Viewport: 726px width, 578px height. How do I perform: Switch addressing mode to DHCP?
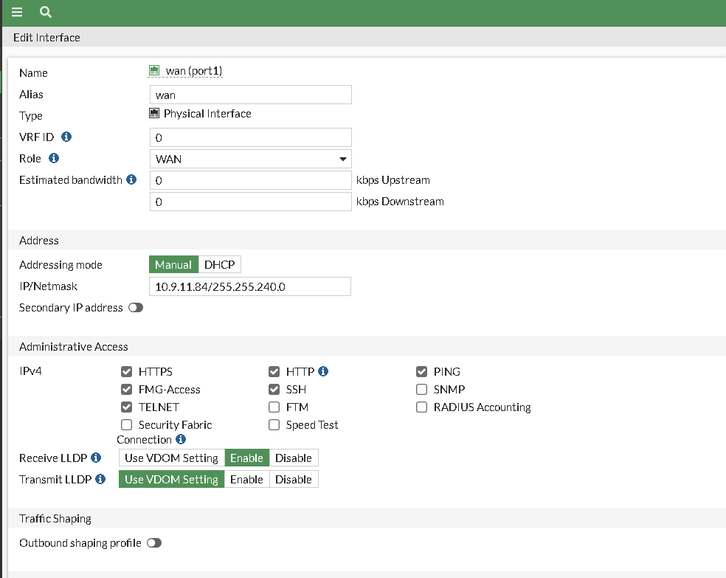(x=220, y=265)
